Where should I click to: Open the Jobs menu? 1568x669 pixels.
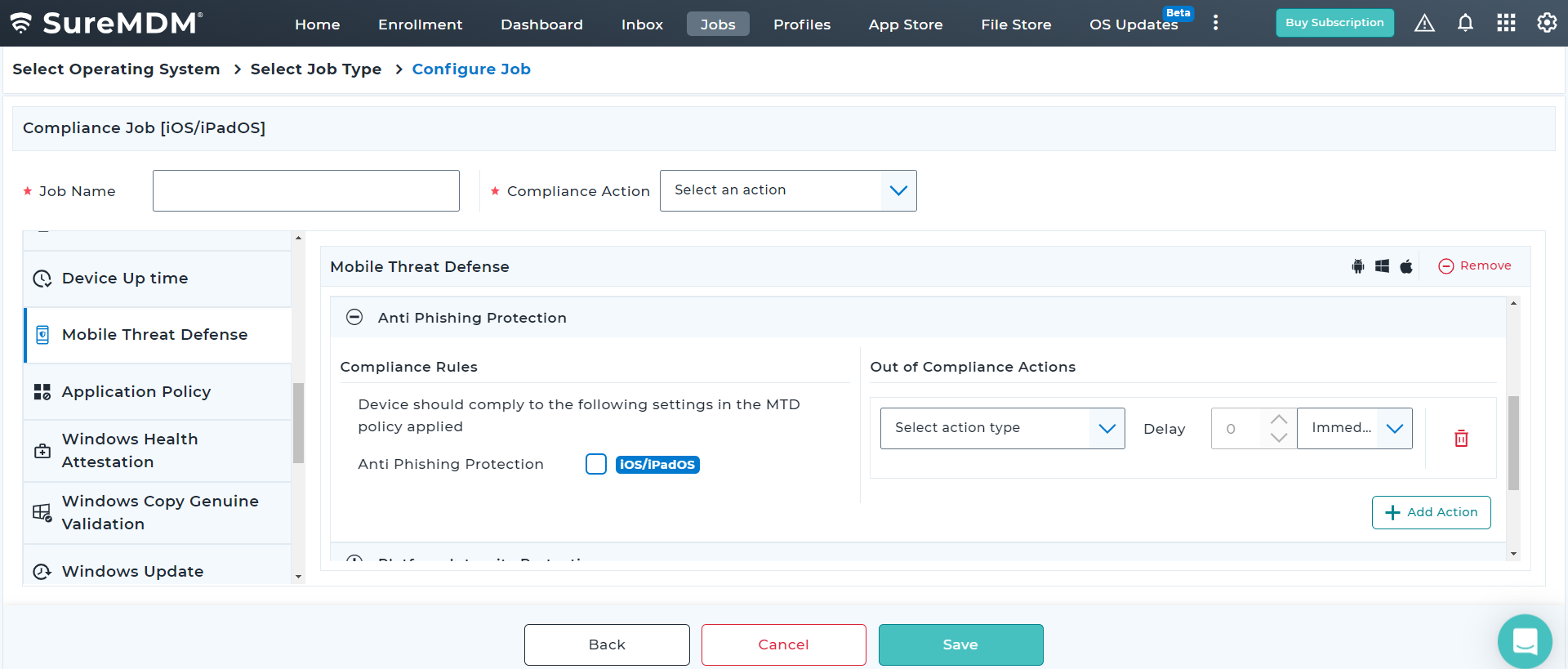pos(718,25)
